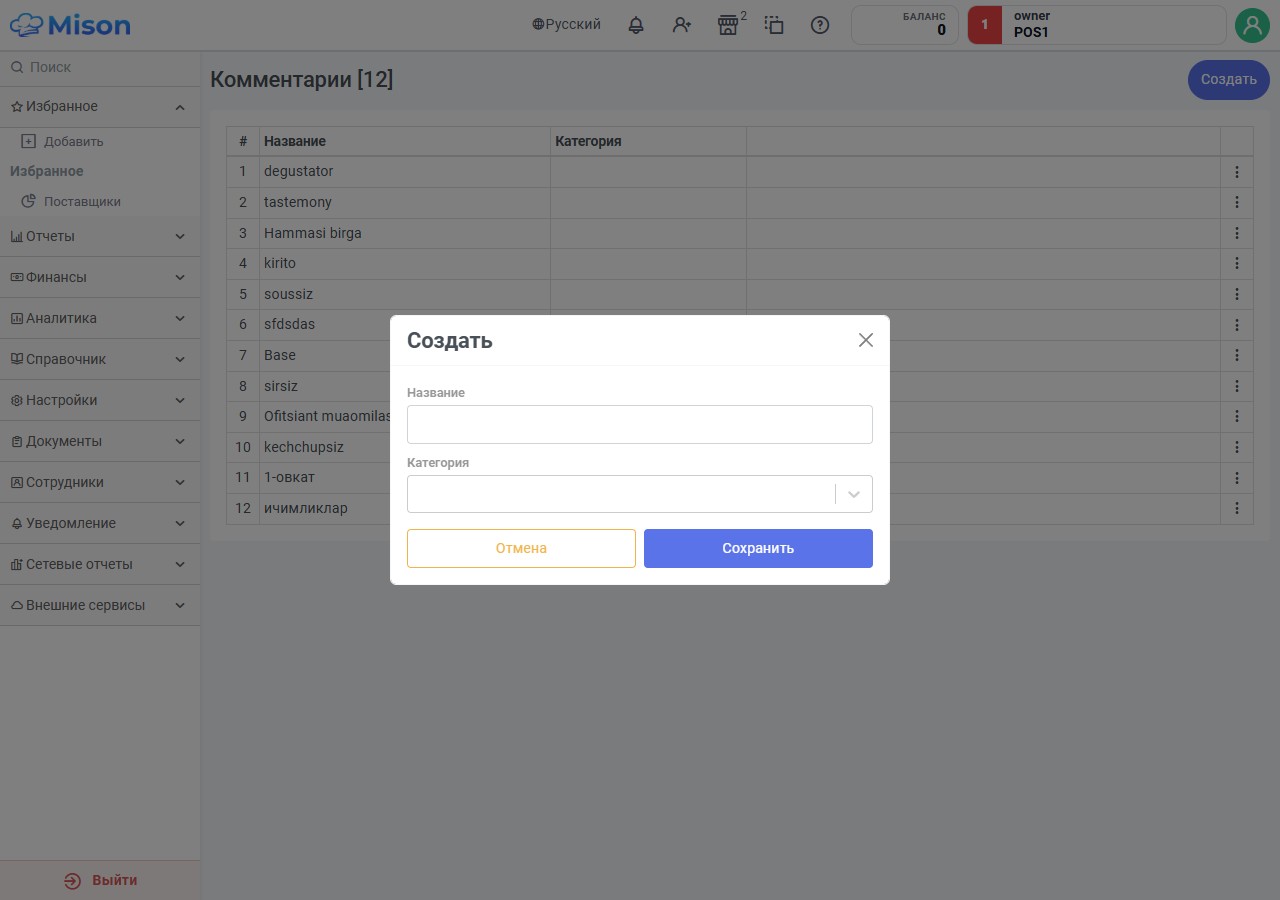Open Поставщики in favorites menu
The image size is (1280, 900).
tap(82, 202)
